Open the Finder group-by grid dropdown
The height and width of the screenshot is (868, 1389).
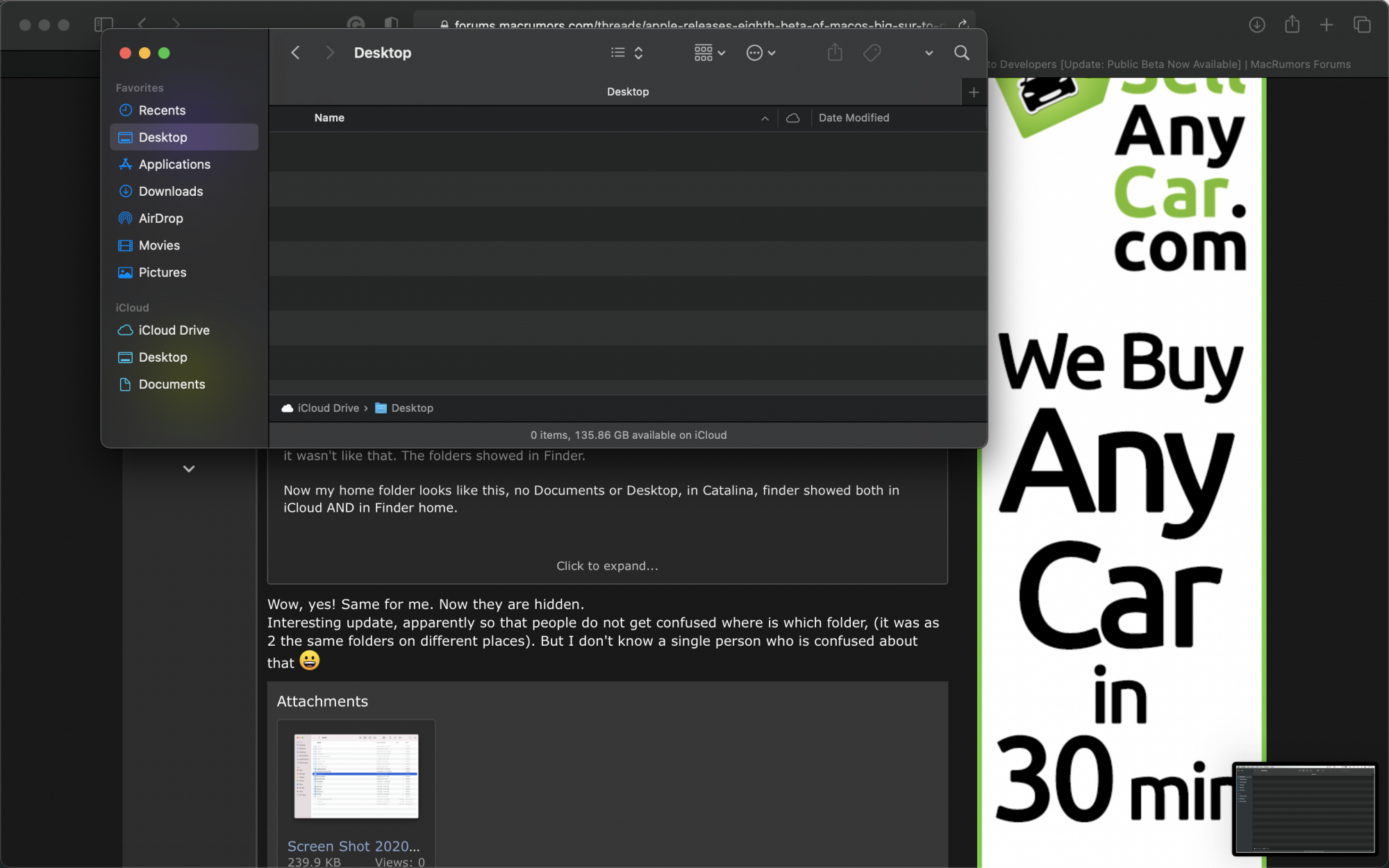point(709,53)
